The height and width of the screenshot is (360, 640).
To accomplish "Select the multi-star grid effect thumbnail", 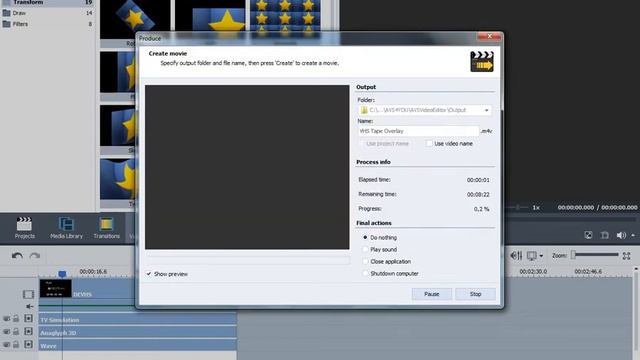I will 285,16.
